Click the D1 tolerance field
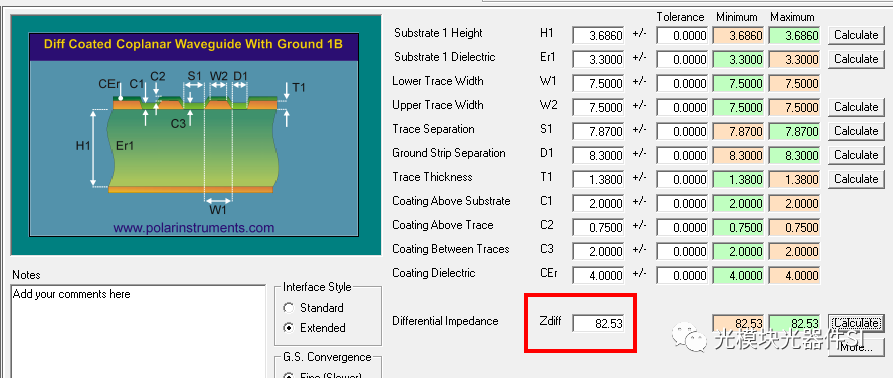The height and width of the screenshot is (378, 893). click(x=682, y=155)
